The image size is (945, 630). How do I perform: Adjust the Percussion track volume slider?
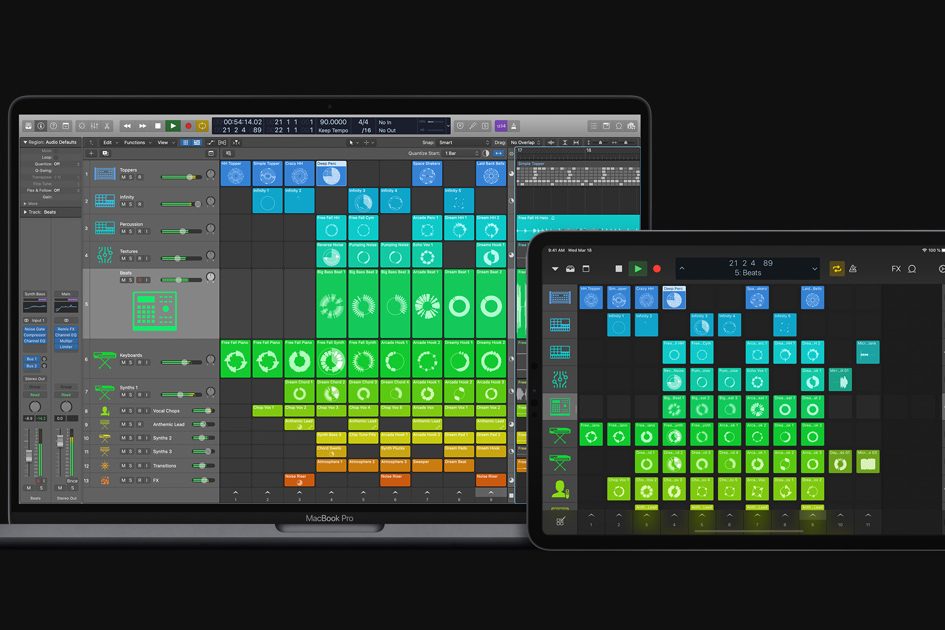tap(180, 231)
